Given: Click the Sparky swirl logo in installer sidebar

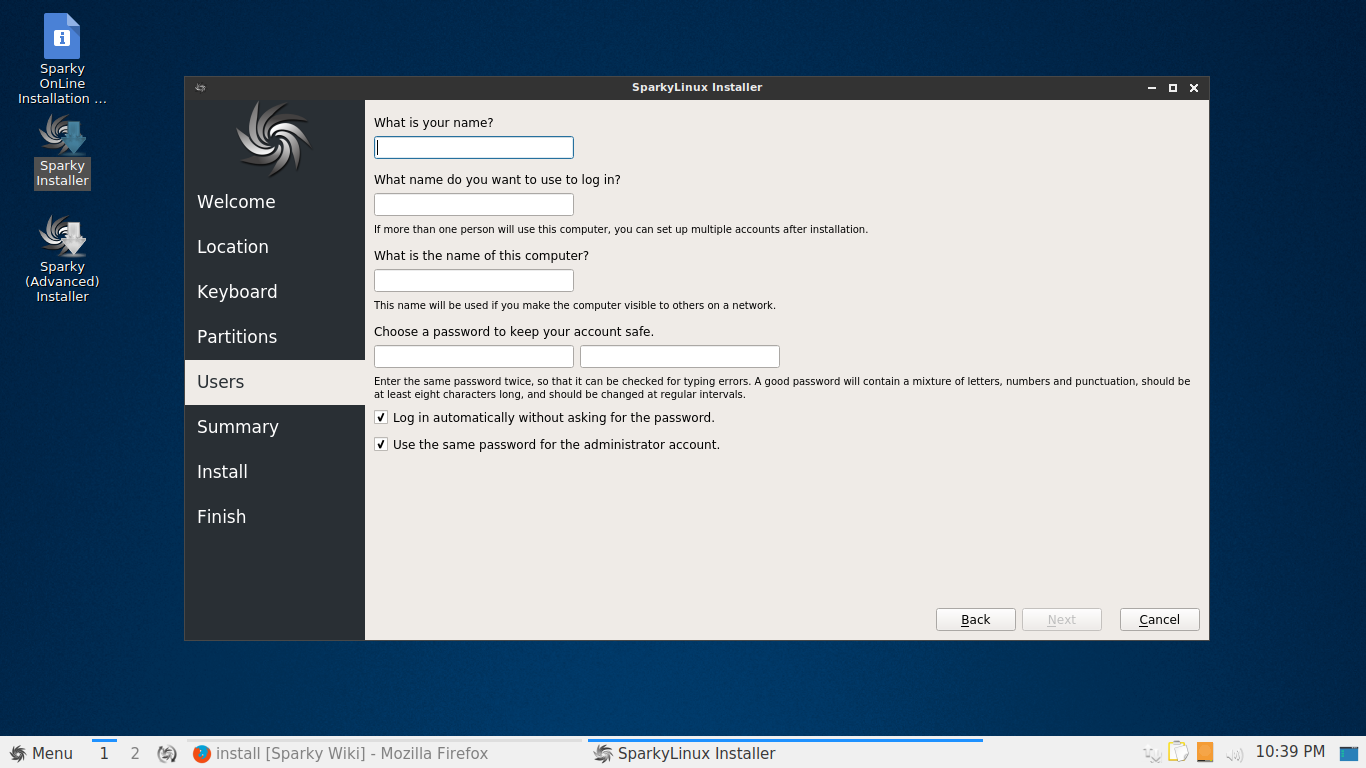Looking at the screenshot, I should point(274,139).
